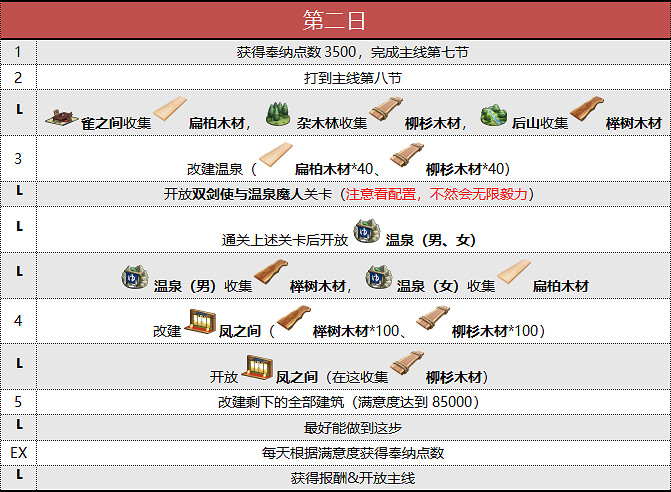Screen dimensions: 671x492
Task: Click the text （满意度达到 85000）
Action: click(415, 402)
